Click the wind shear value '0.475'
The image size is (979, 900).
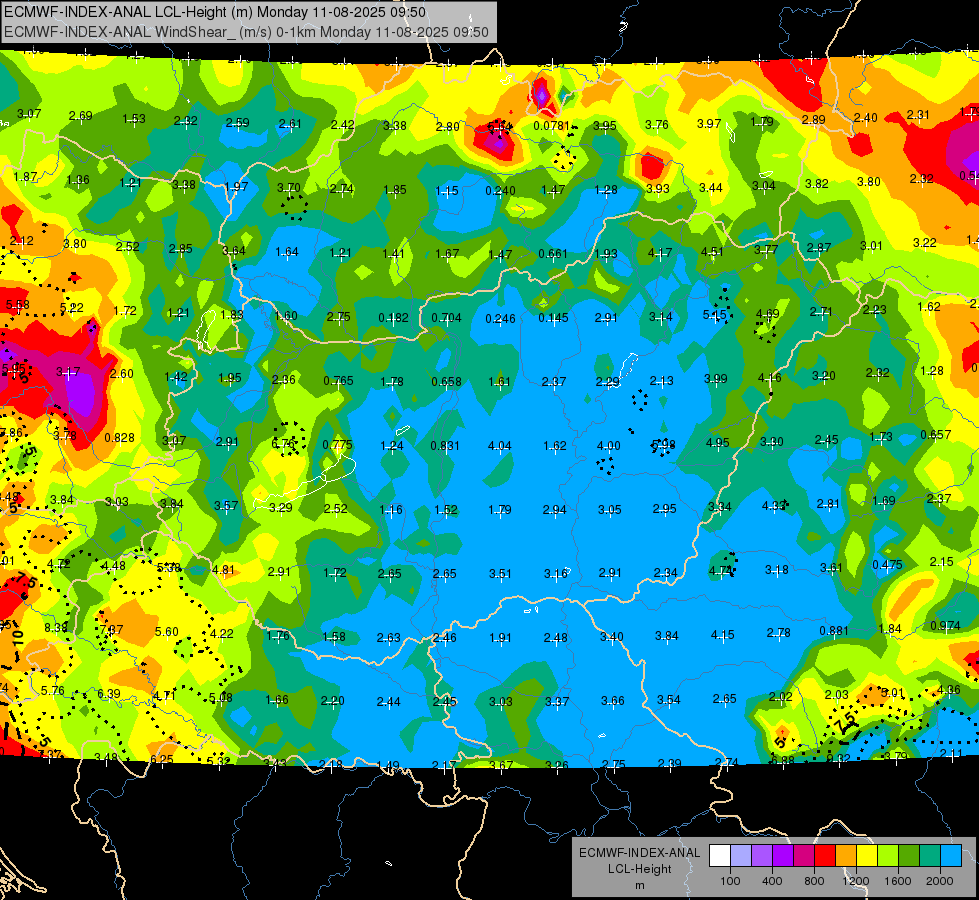[x=887, y=565]
